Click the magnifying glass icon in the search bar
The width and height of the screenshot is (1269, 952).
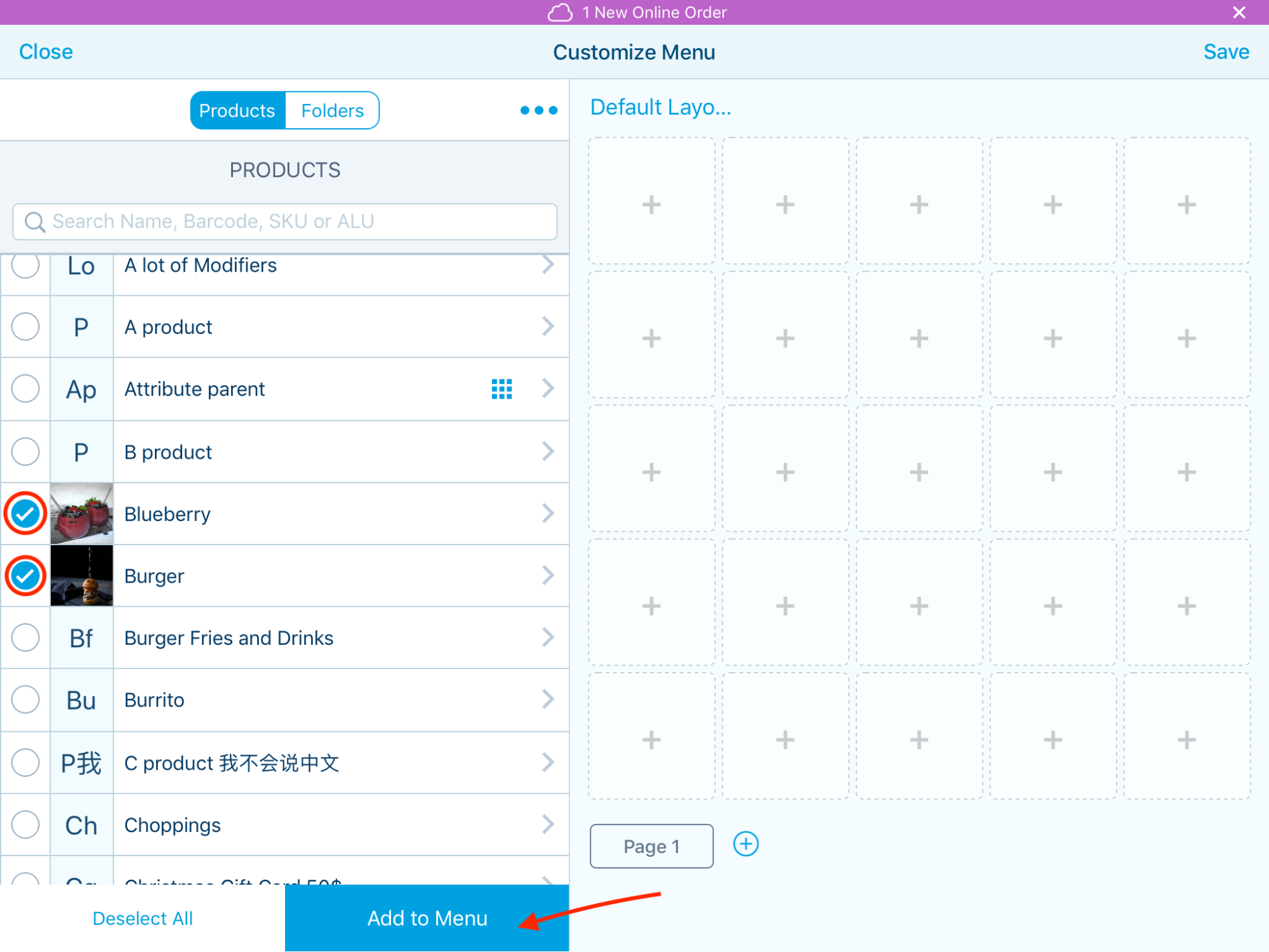tap(35, 221)
